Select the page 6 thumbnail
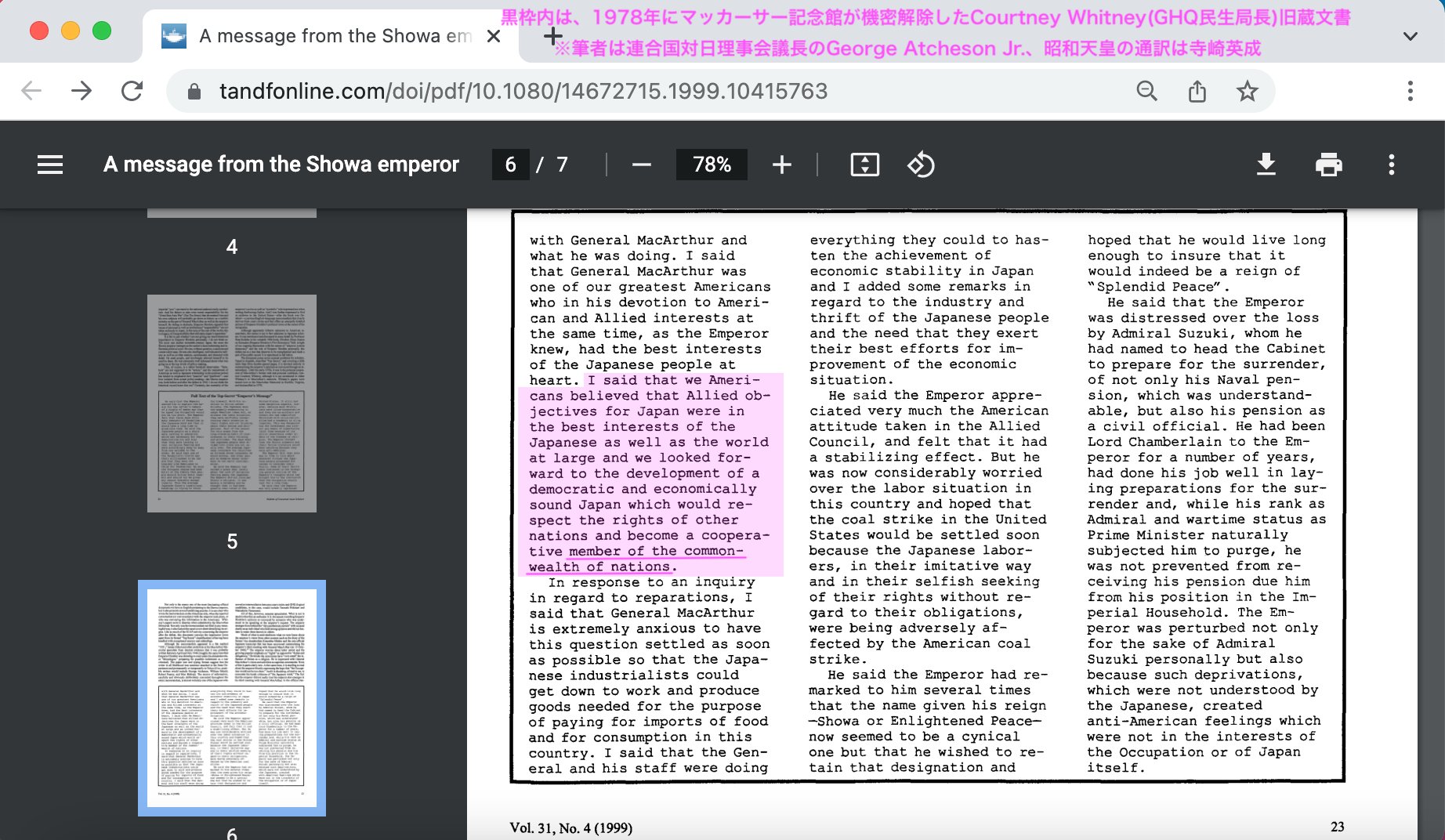 pyautogui.click(x=232, y=698)
